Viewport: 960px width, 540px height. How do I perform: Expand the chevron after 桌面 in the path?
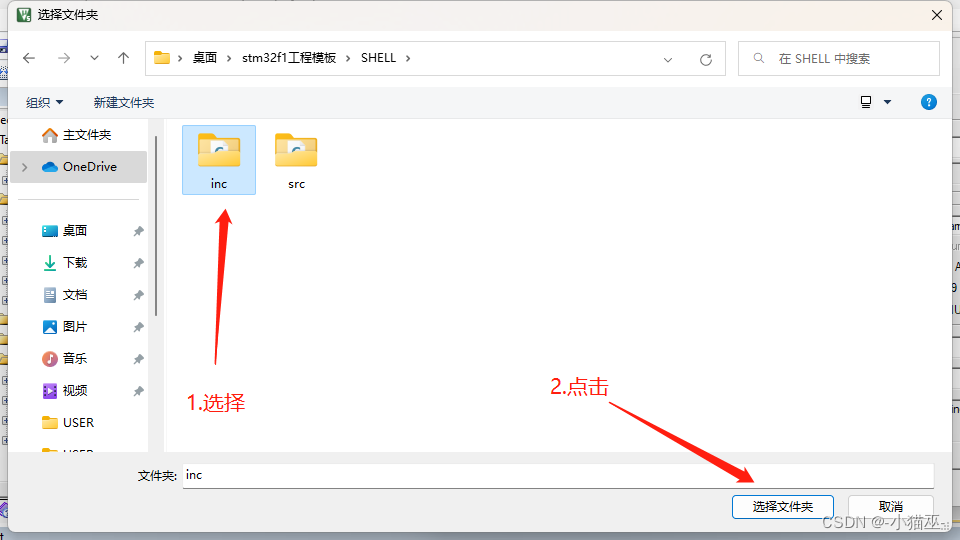(x=230, y=58)
